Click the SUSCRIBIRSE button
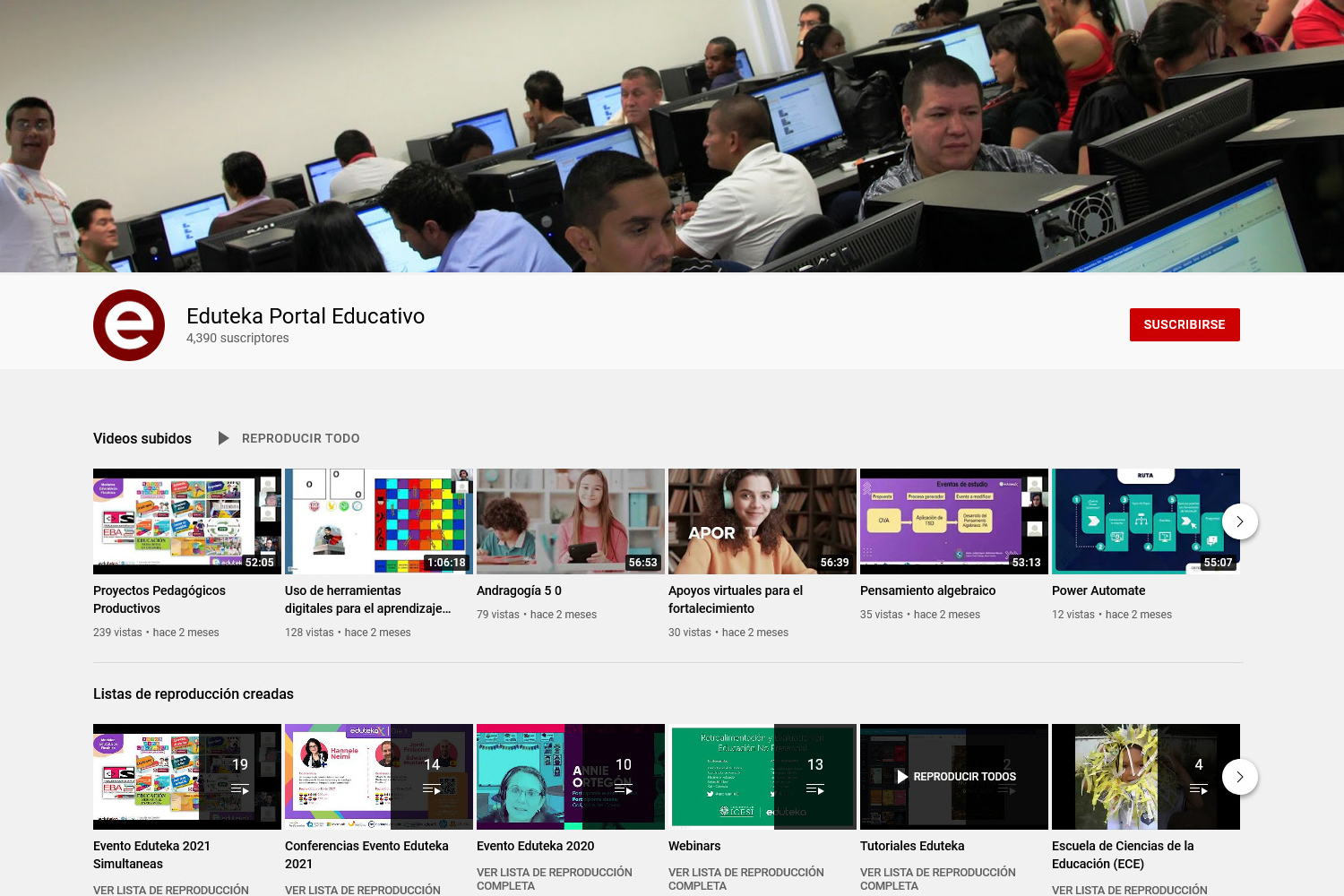1344x896 pixels. click(x=1185, y=324)
